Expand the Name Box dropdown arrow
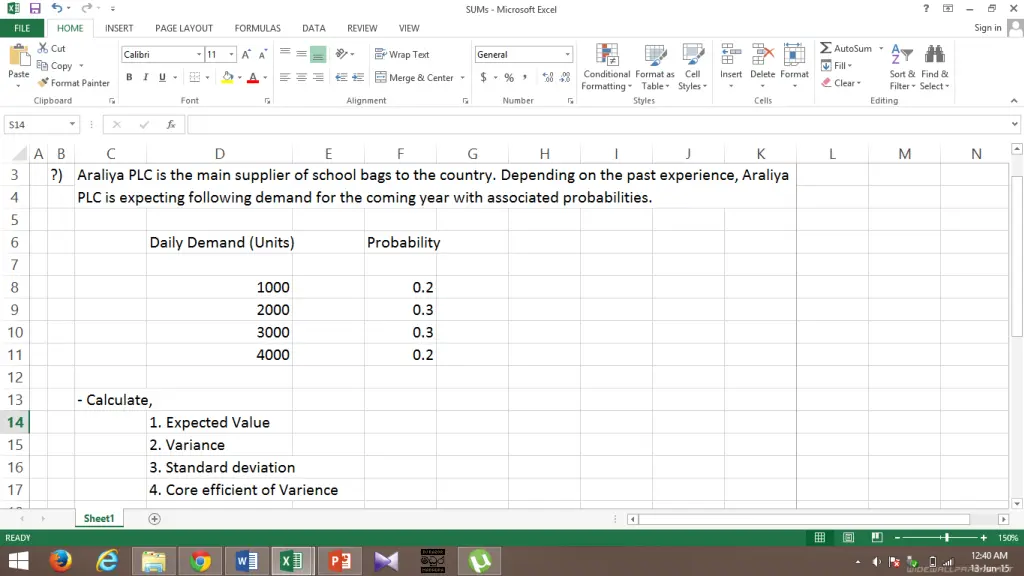This screenshot has width=1024, height=576. [72, 124]
